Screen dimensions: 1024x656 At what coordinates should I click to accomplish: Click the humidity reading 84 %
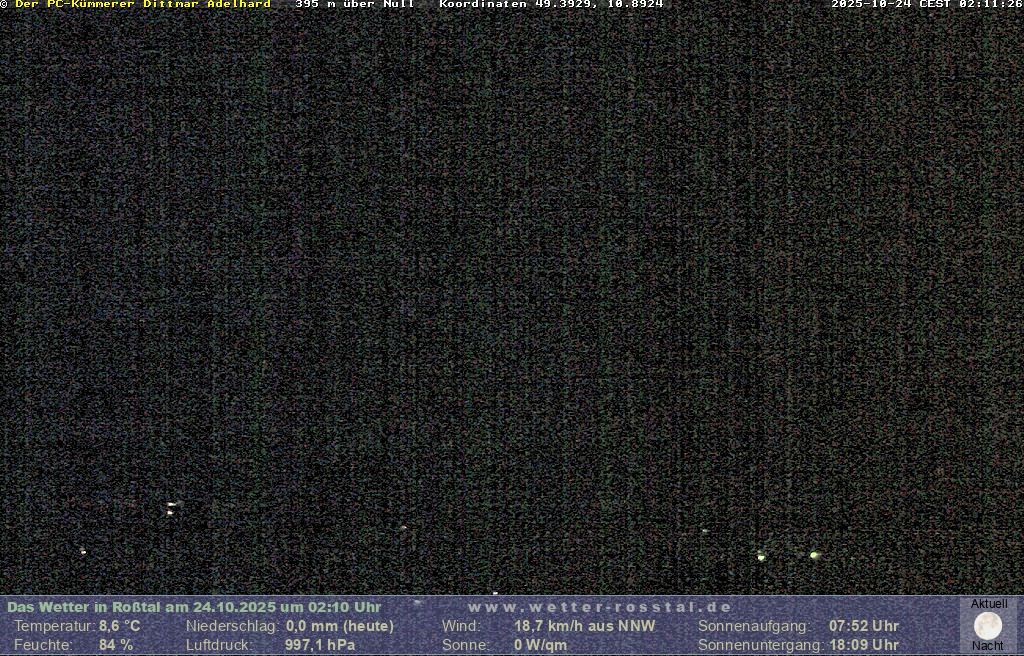(116, 645)
